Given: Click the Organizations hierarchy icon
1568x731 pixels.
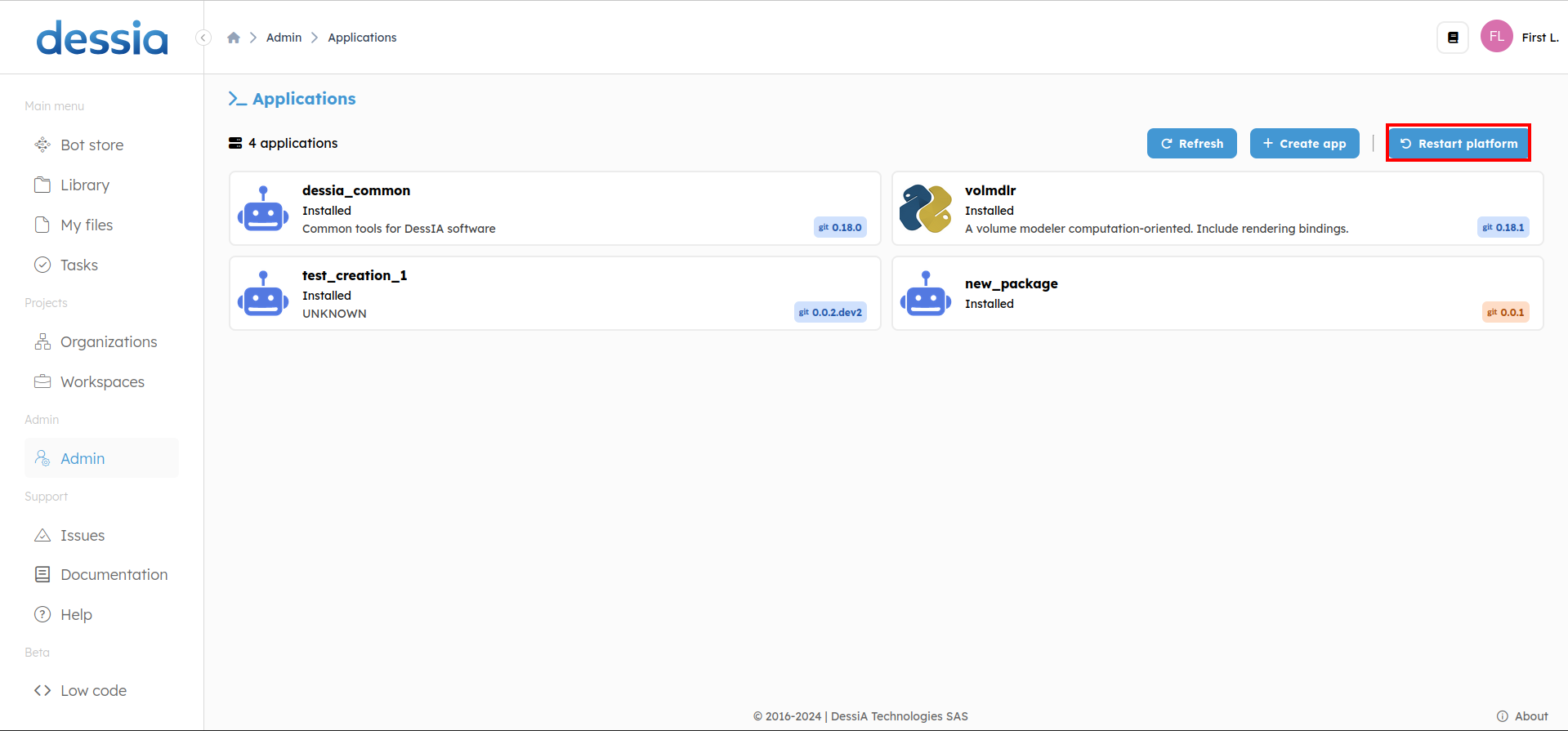Looking at the screenshot, I should click(42, 341).
